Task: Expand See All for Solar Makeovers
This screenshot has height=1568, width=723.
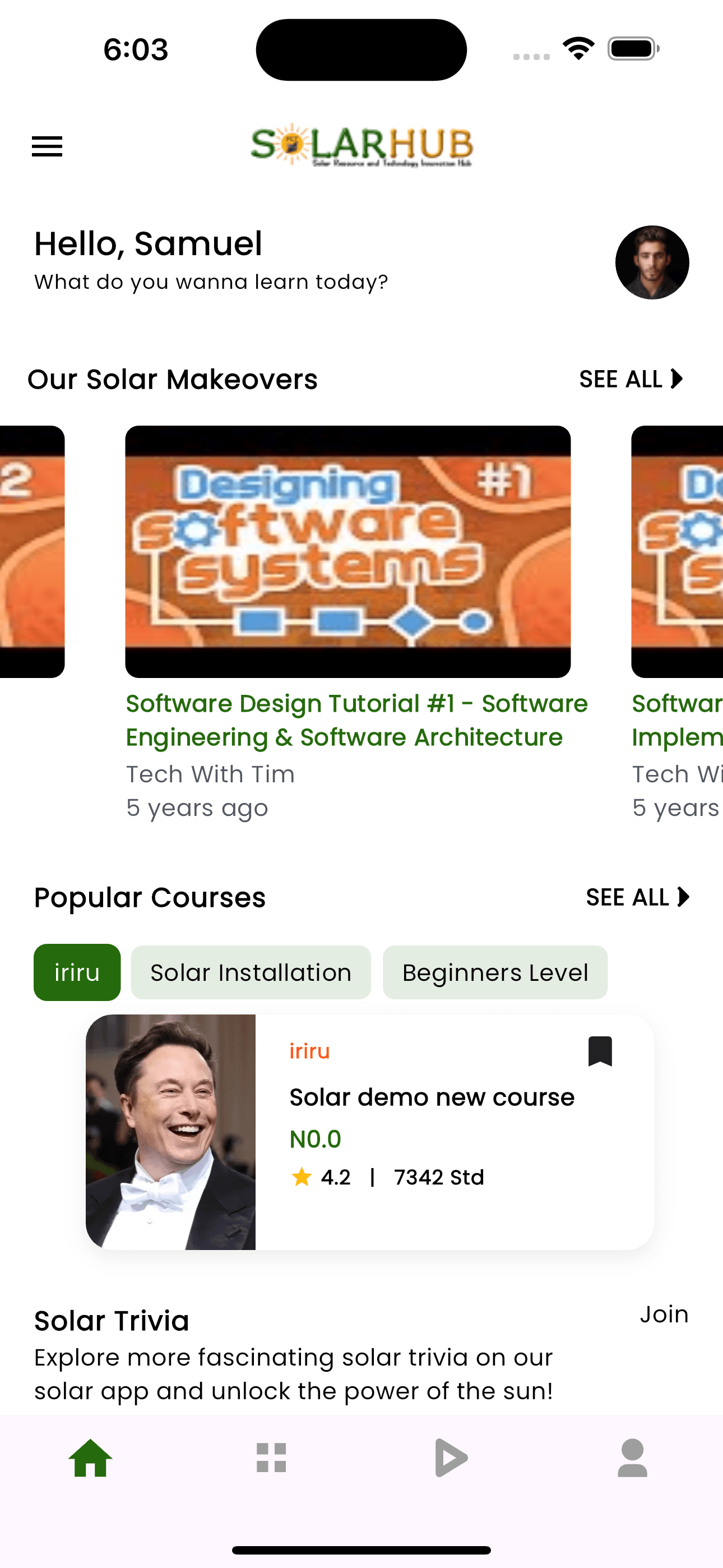Action: pos(631,379)
